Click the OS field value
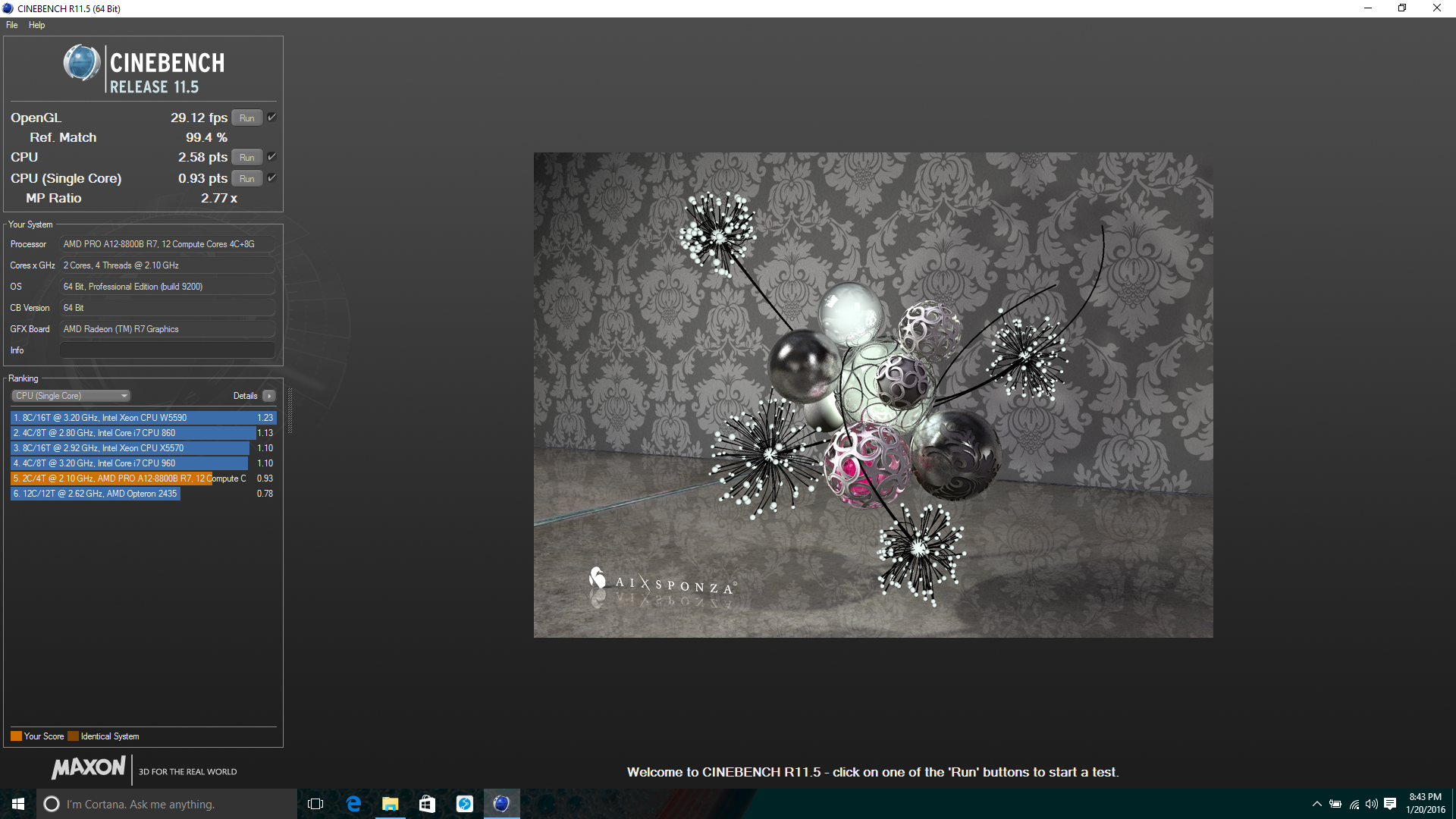The height and width of the screenshot is (819, 1456). 167,287
